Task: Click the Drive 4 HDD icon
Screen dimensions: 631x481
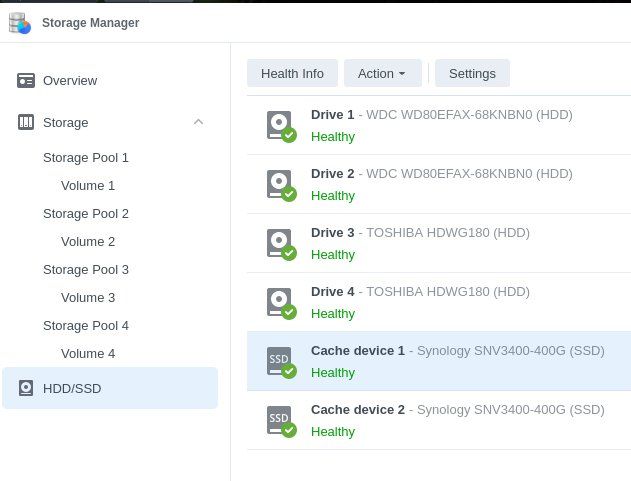Action: pos(281,303)
